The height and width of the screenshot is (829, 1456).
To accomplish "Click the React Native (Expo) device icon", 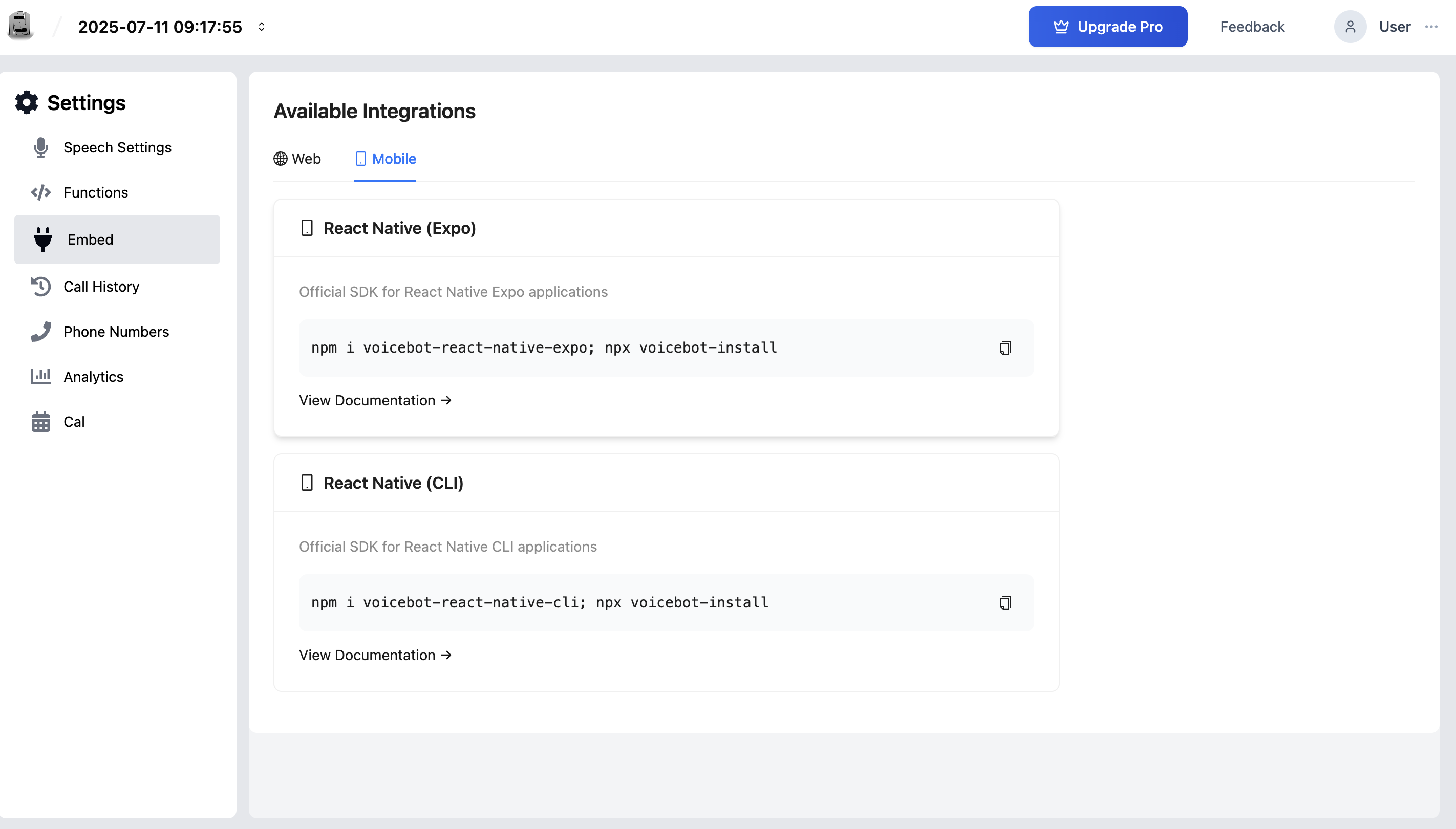I will coord(307,228).
